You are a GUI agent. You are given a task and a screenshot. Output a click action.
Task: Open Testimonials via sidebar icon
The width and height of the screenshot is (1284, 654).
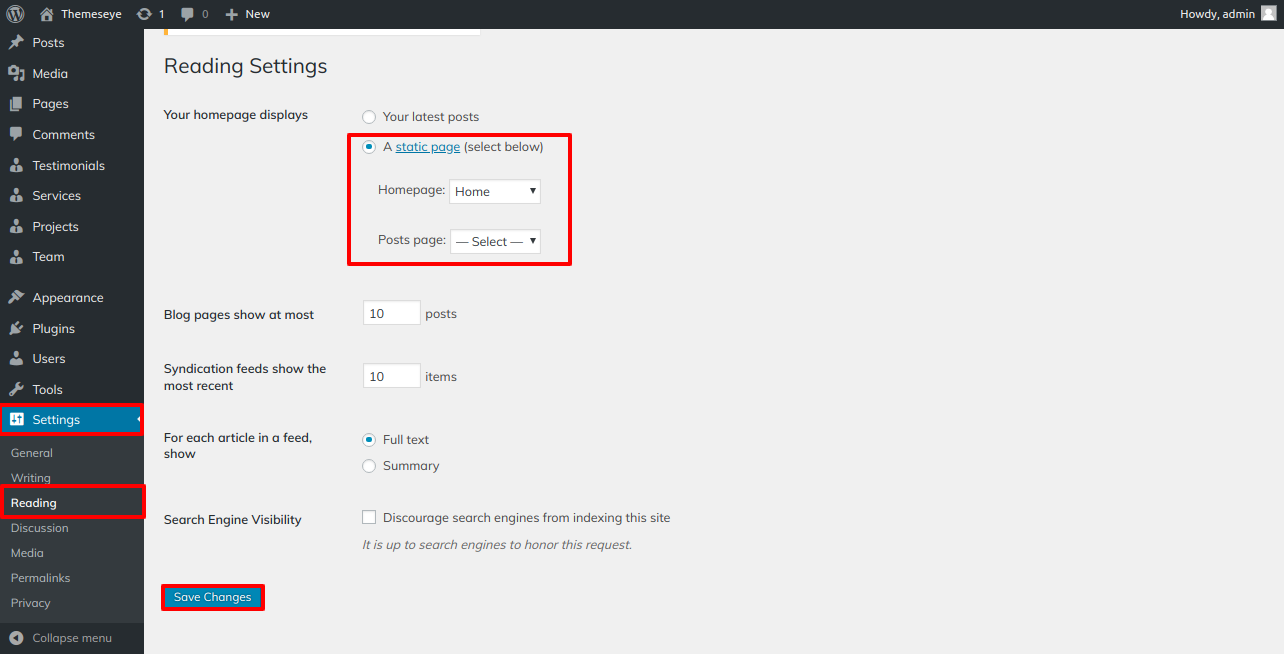[x=17, y=165]
